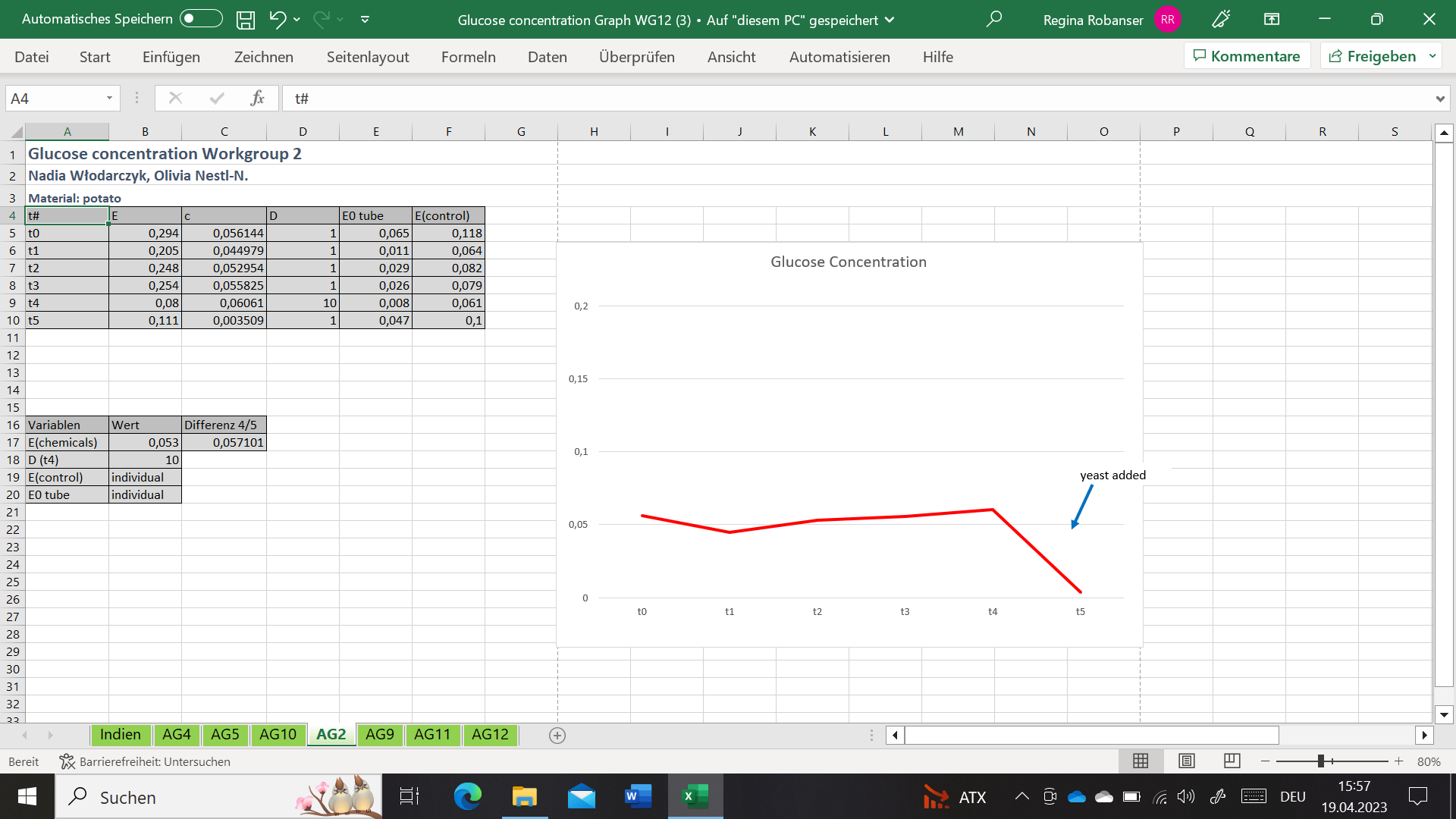Click the Kommentare button

(1247, 56)
